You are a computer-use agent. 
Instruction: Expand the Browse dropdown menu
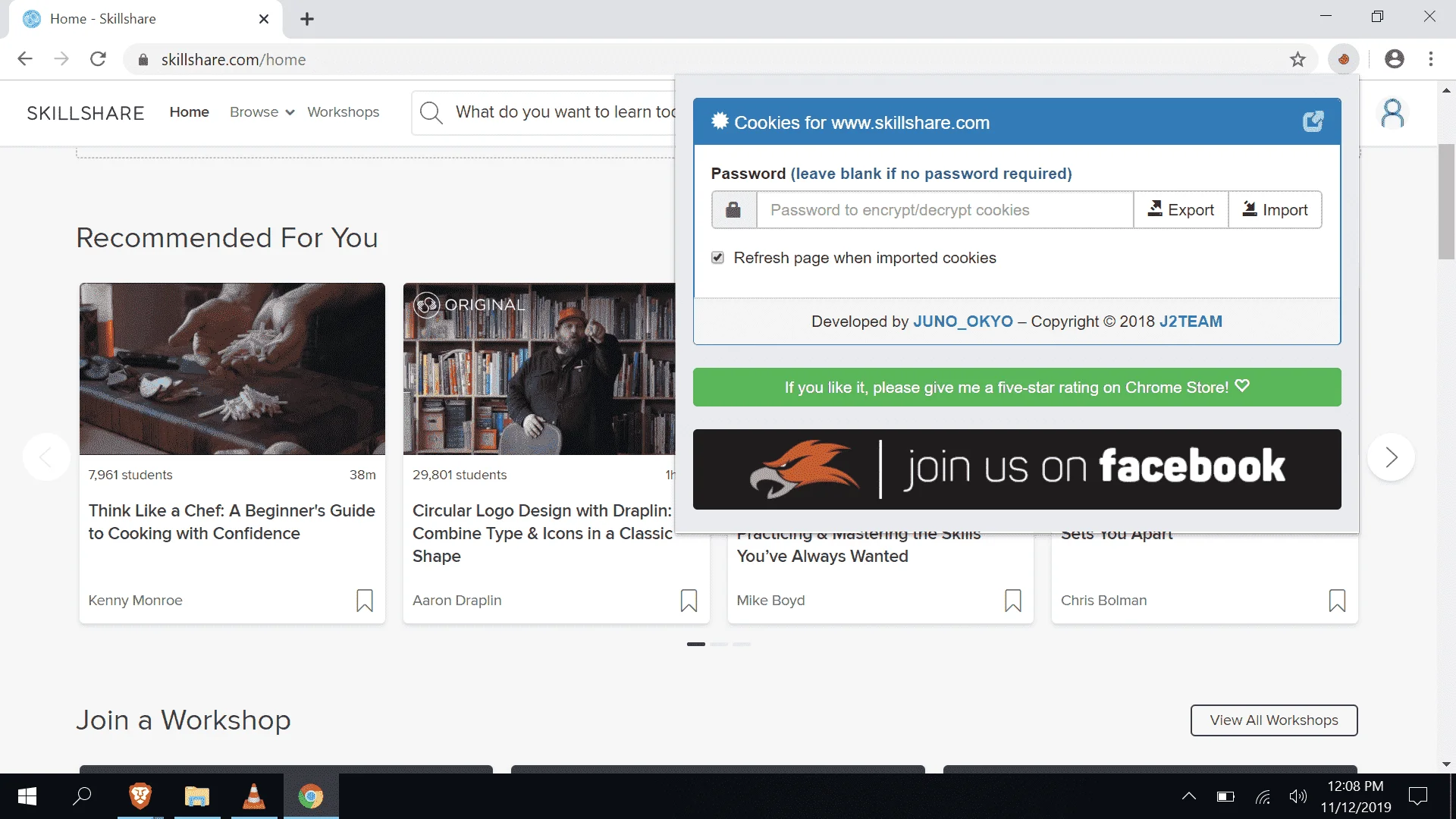(x=262, y=112)
